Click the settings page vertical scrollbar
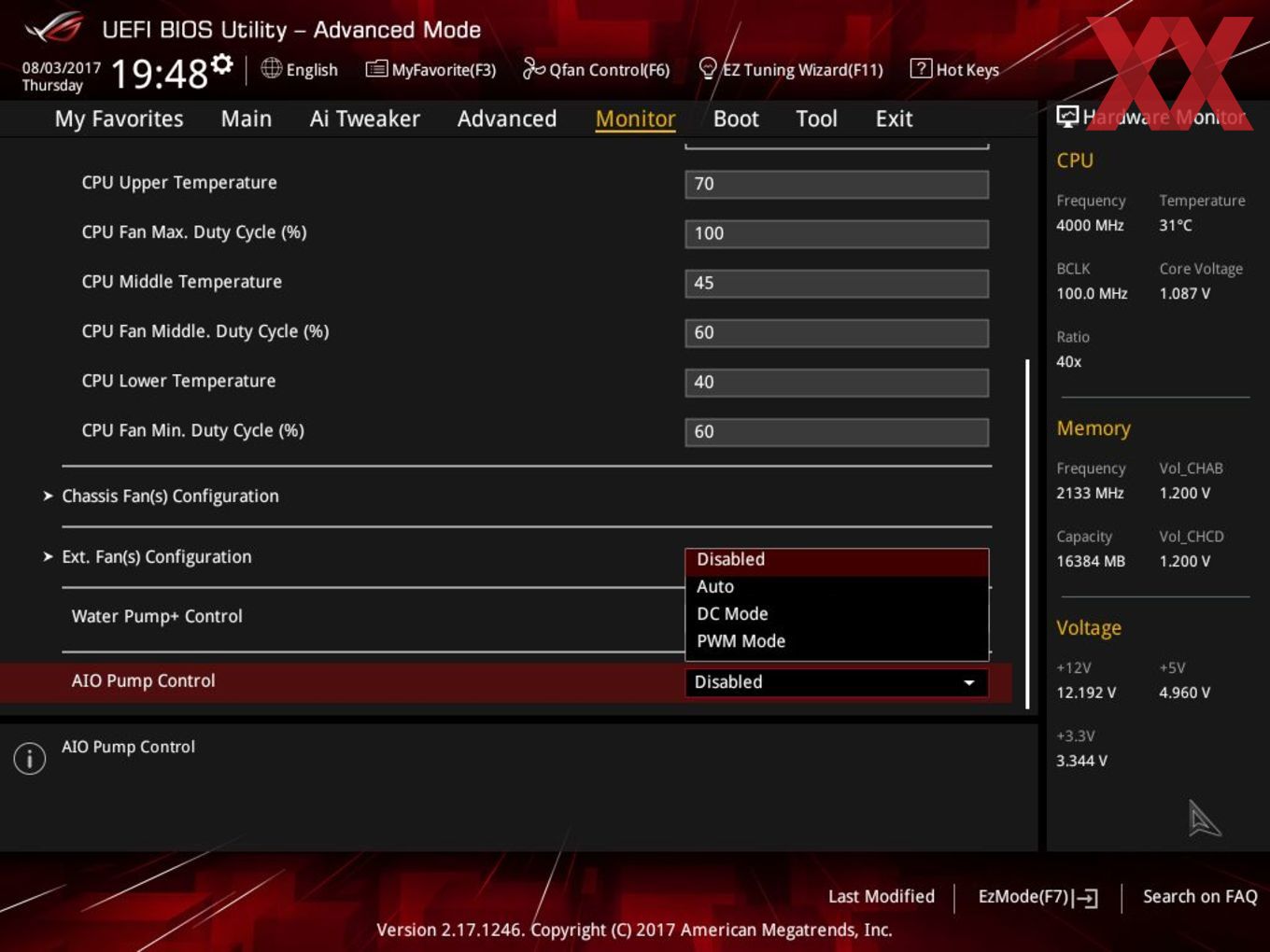Screen dimensions: 1270x952 point(1027,534)
